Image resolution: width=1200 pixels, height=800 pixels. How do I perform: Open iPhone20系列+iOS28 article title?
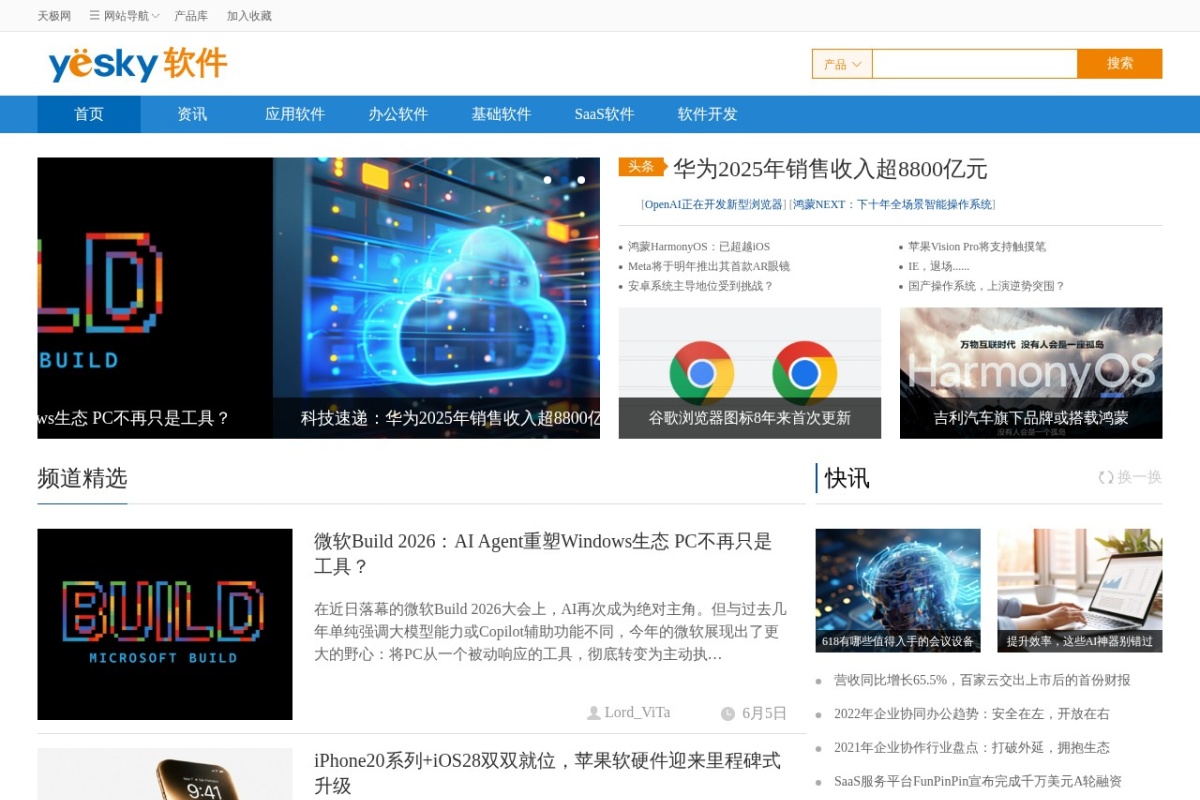(547, 773)
